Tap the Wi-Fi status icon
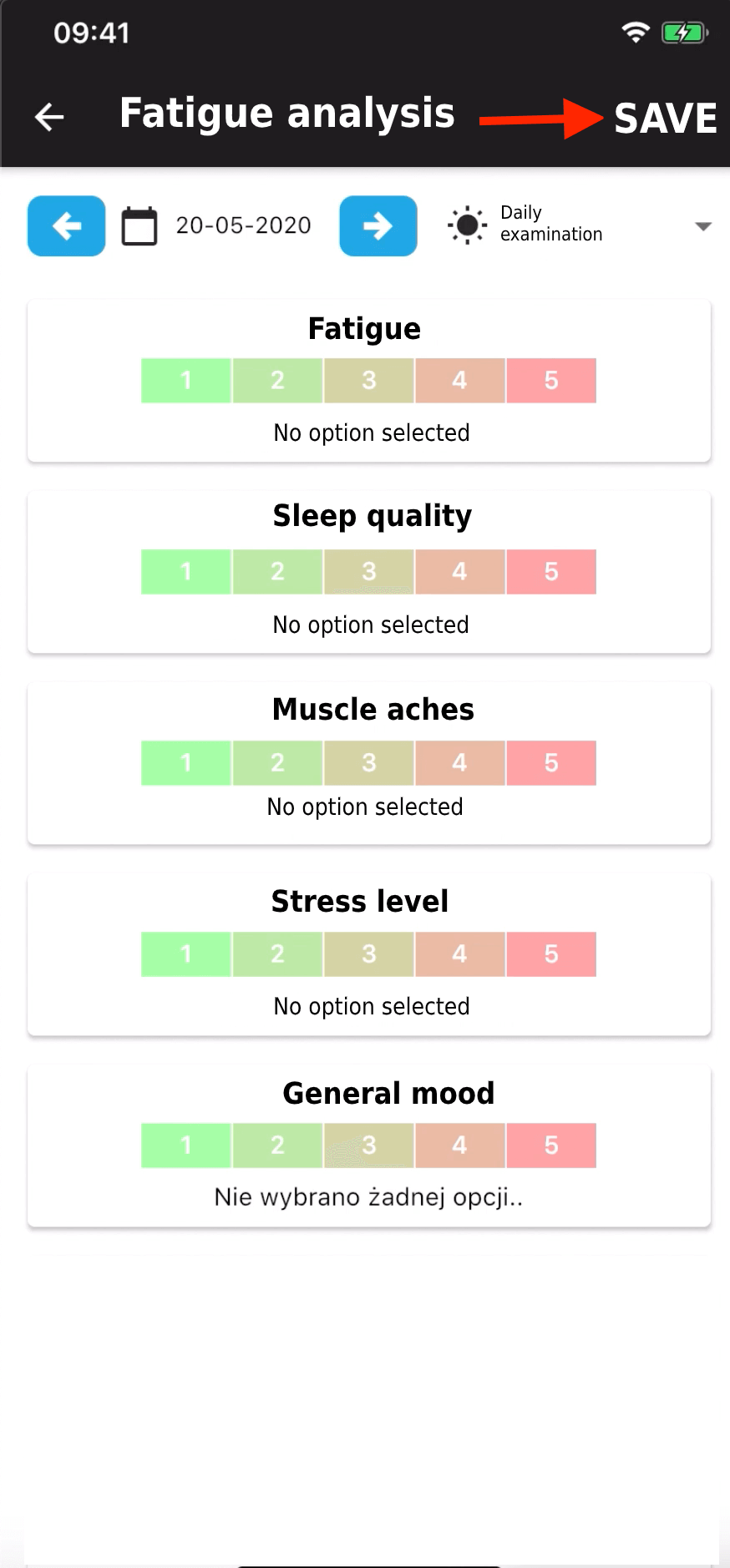The width and height of the screenshot is (730, 1568). point(636,33)
